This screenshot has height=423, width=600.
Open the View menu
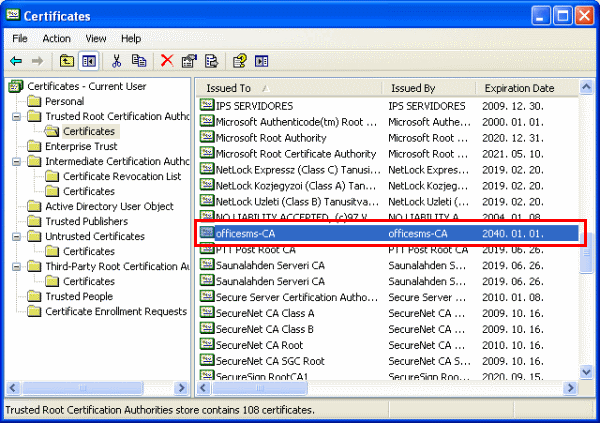click(x=96, y=39)
